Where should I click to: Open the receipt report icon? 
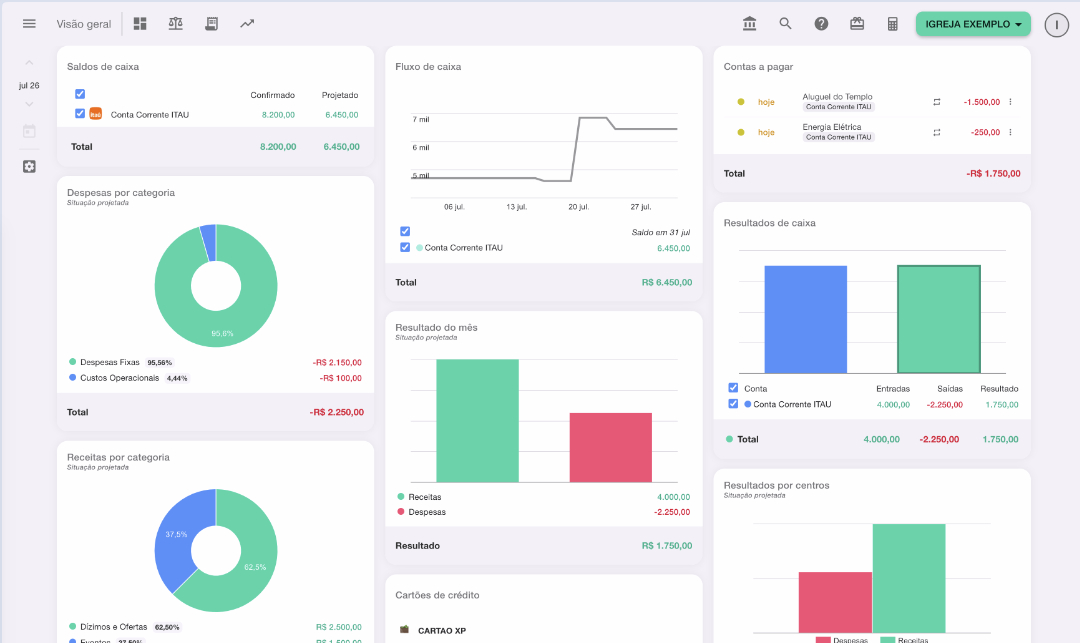click(x=211, y=23)
